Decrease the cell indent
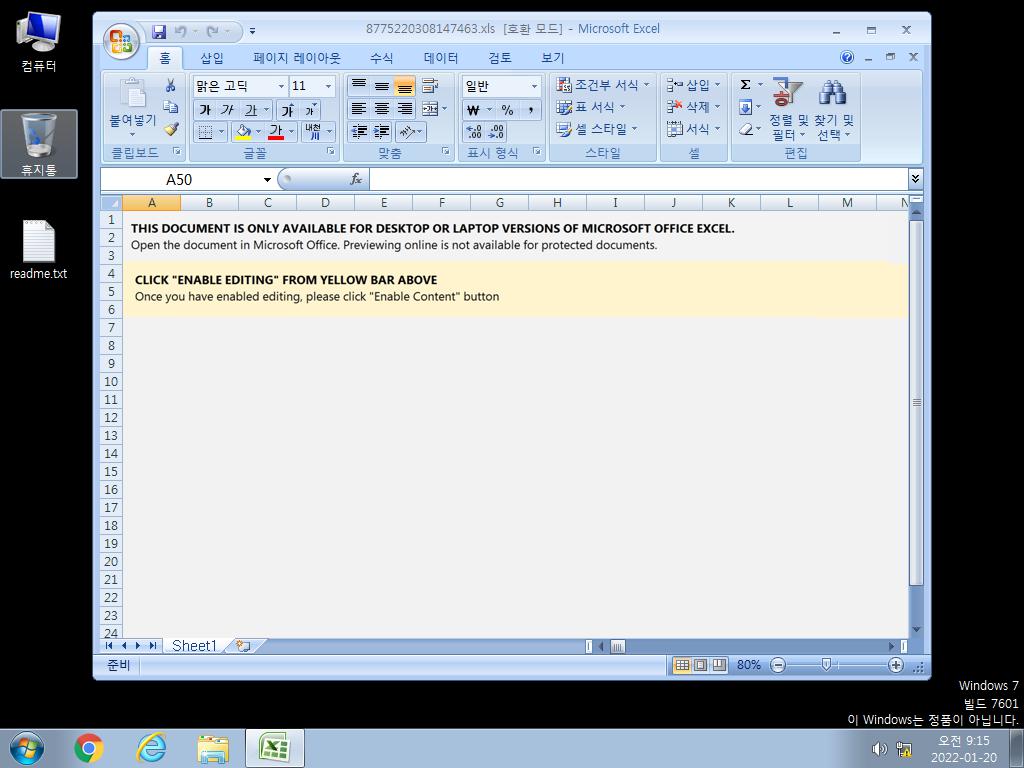 pyautogui.click(x=359, y=132)
